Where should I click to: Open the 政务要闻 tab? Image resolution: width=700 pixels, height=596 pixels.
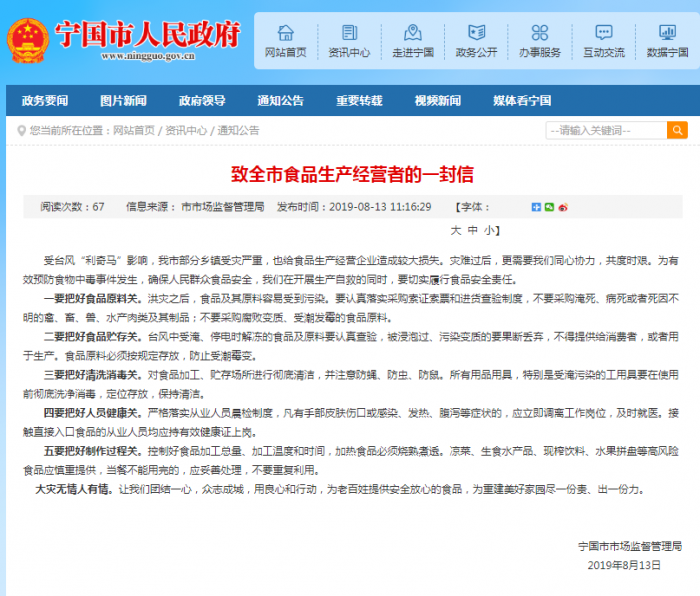pyautogui.click(x=45, y=100)
